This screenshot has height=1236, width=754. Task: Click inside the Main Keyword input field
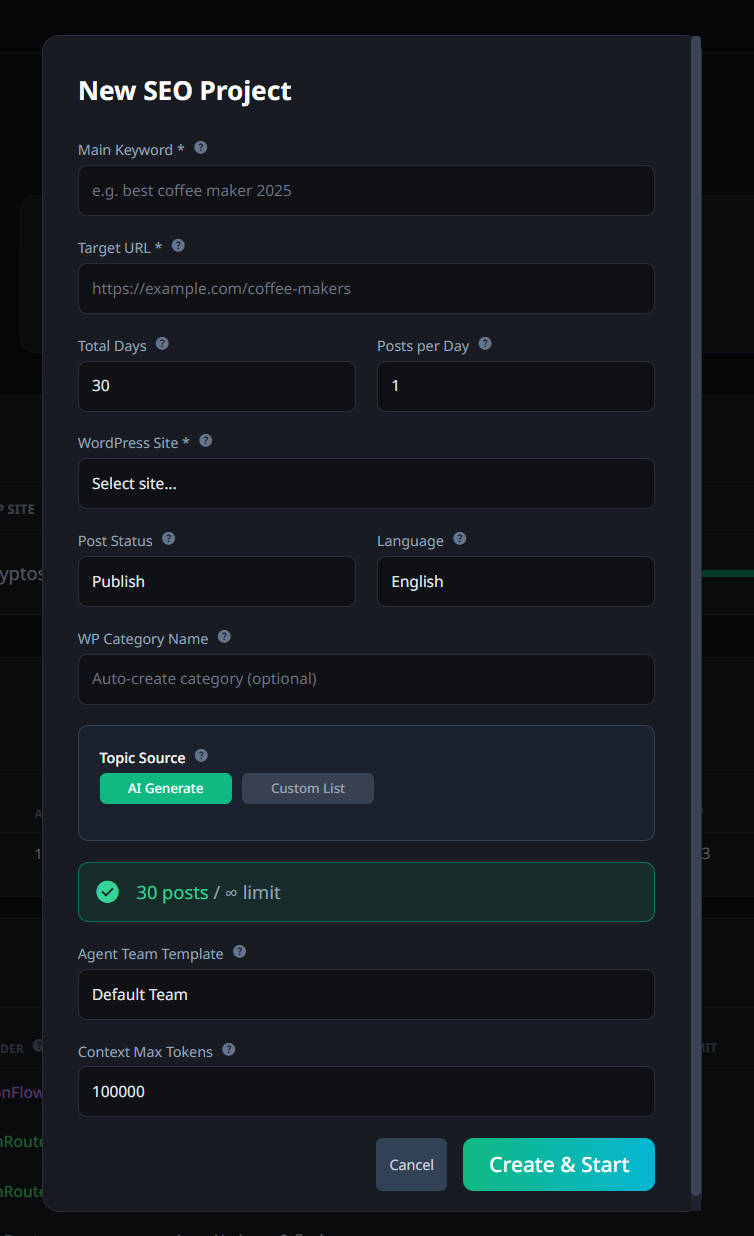pyautogui.click(x=366, y=190)
